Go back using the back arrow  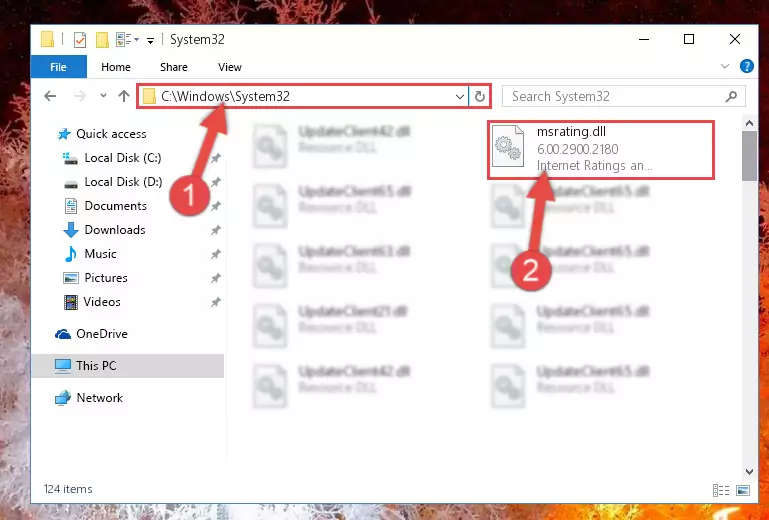pos(50,96)
